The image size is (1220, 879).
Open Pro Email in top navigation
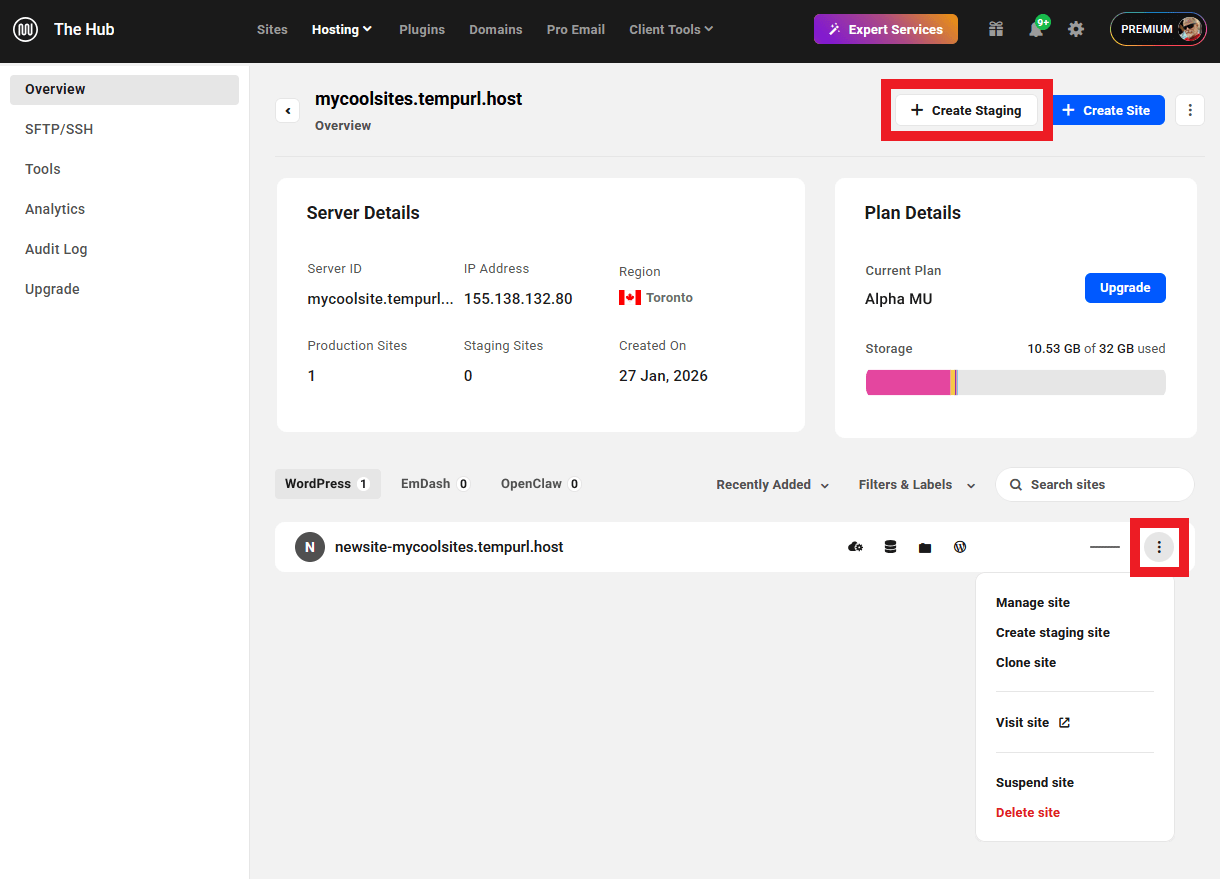tap(576, 29)
